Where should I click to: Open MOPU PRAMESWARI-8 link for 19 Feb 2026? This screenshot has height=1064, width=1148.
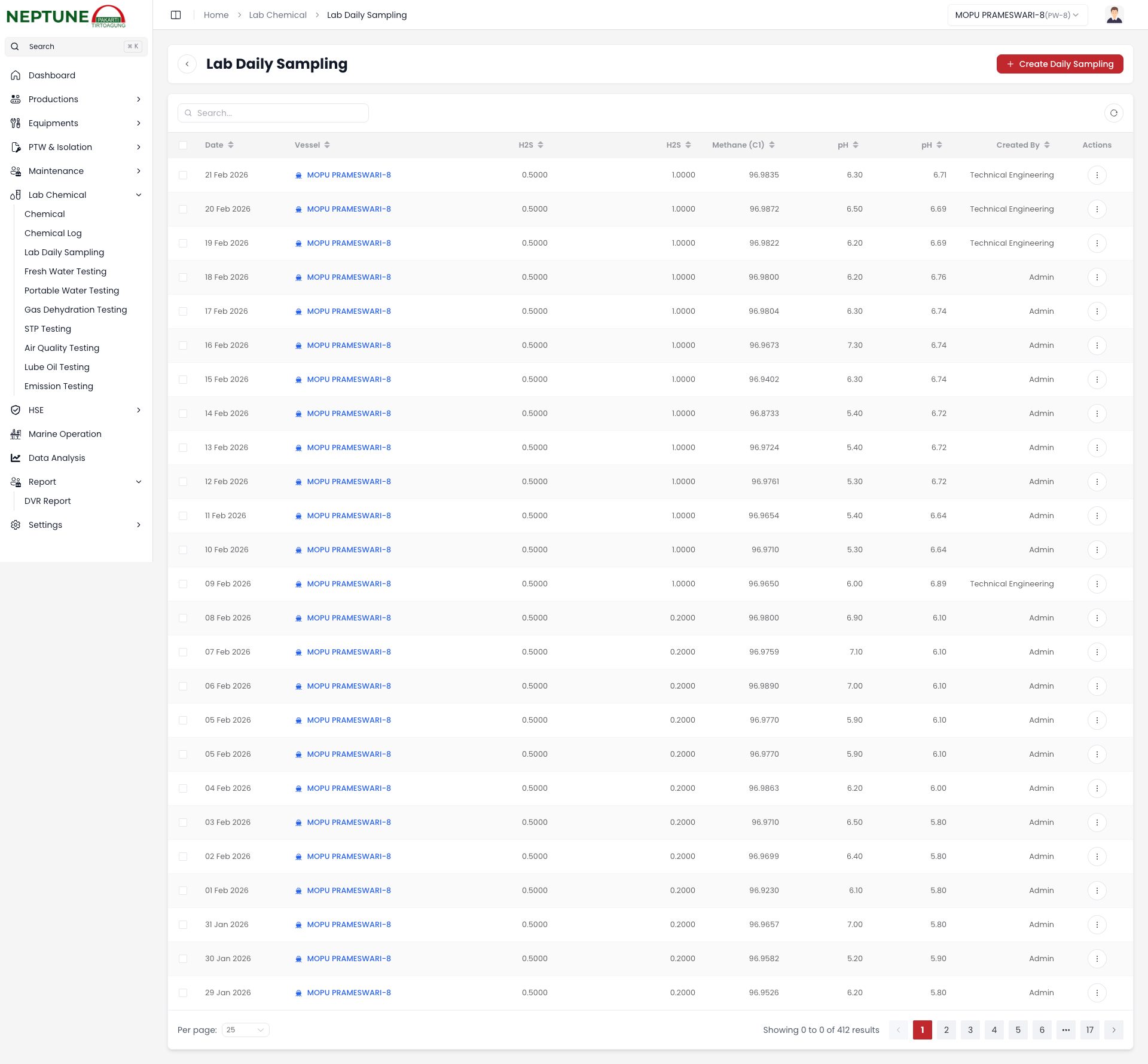[x=349, y=243]
